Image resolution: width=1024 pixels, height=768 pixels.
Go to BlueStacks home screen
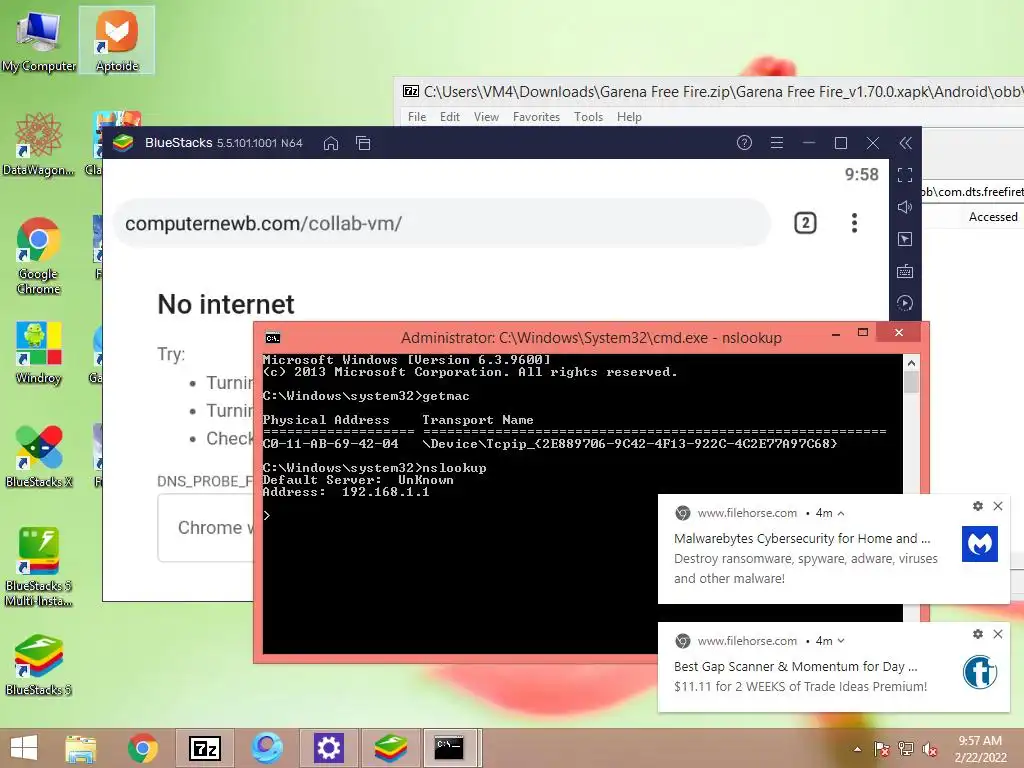(331, 143)
